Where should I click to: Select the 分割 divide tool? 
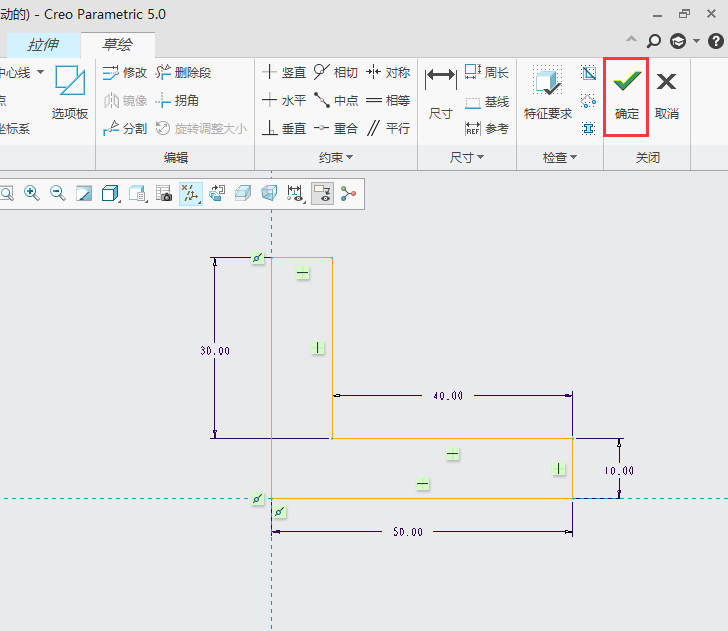[124, 128]
